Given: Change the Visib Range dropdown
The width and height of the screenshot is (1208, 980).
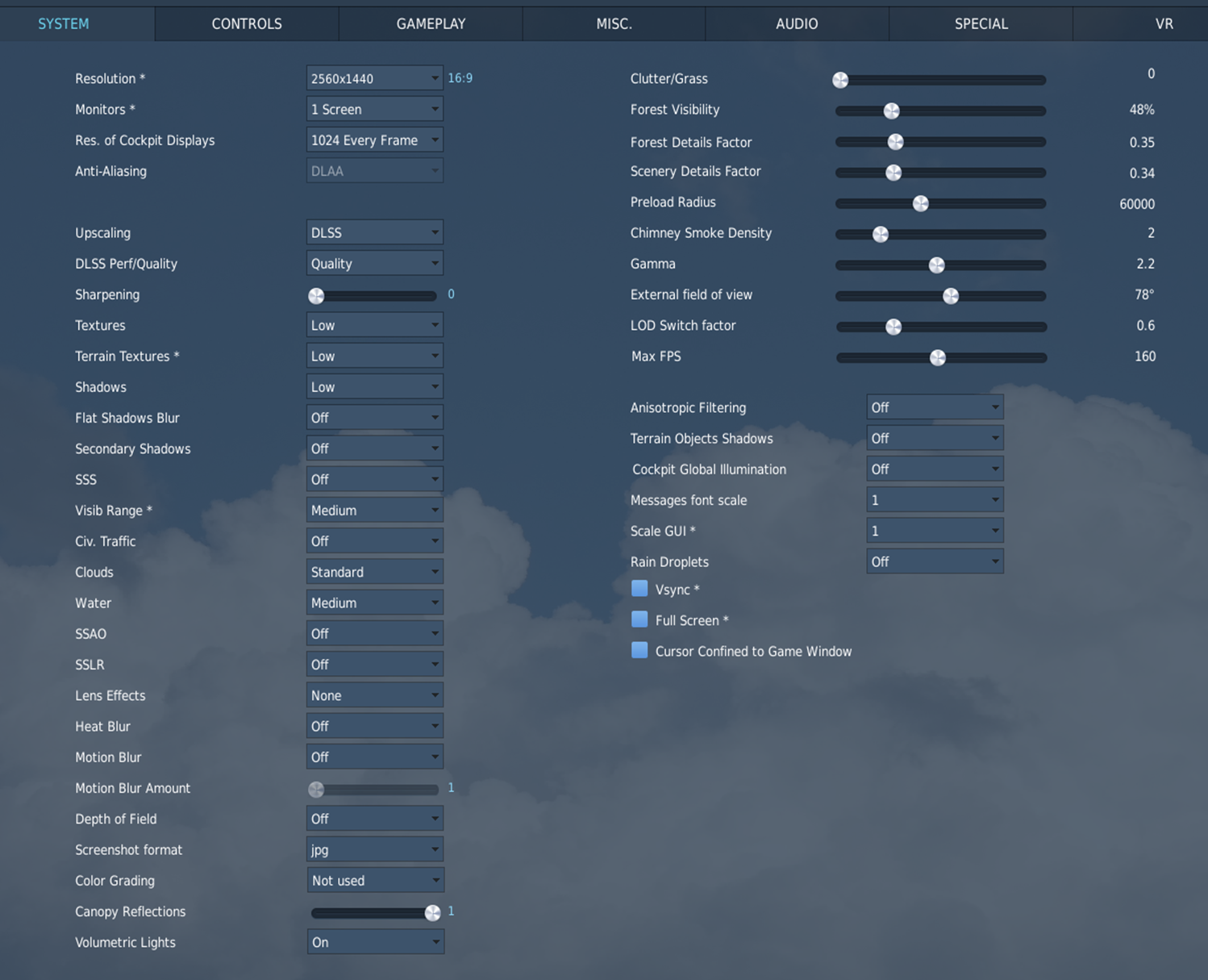Looking at the screenshot, I should click(x=374, y=510).
